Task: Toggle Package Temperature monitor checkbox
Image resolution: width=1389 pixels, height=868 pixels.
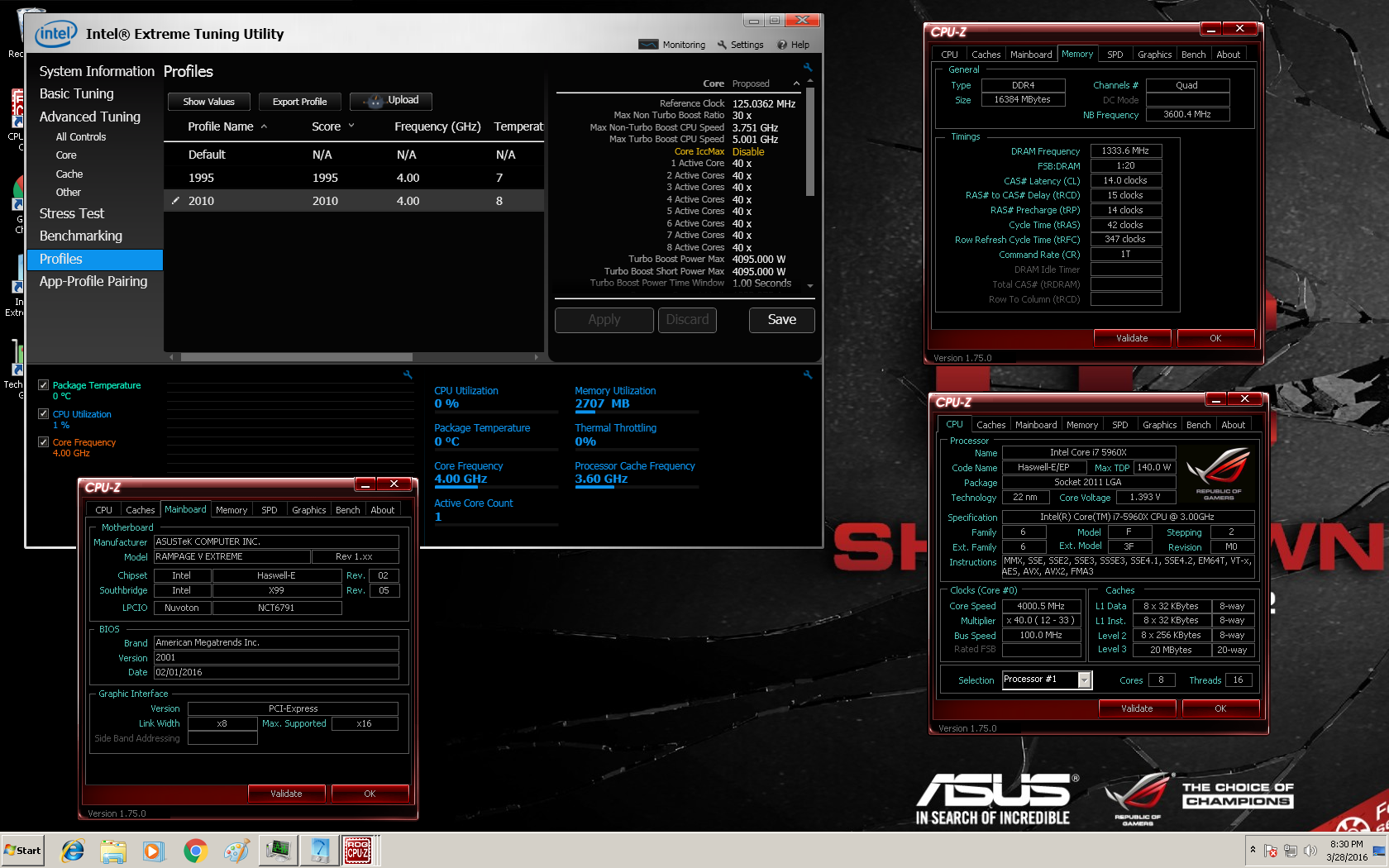Action: [x=43, y=385]
